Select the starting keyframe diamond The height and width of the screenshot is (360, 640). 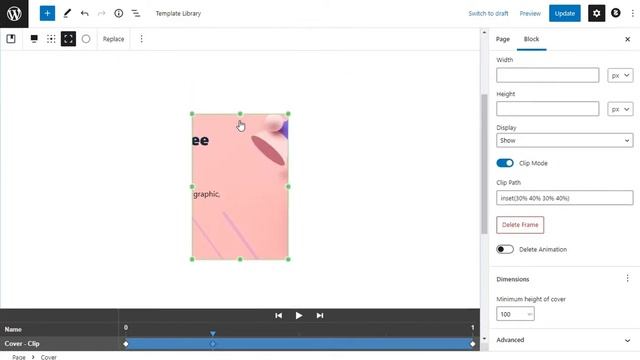126,344
